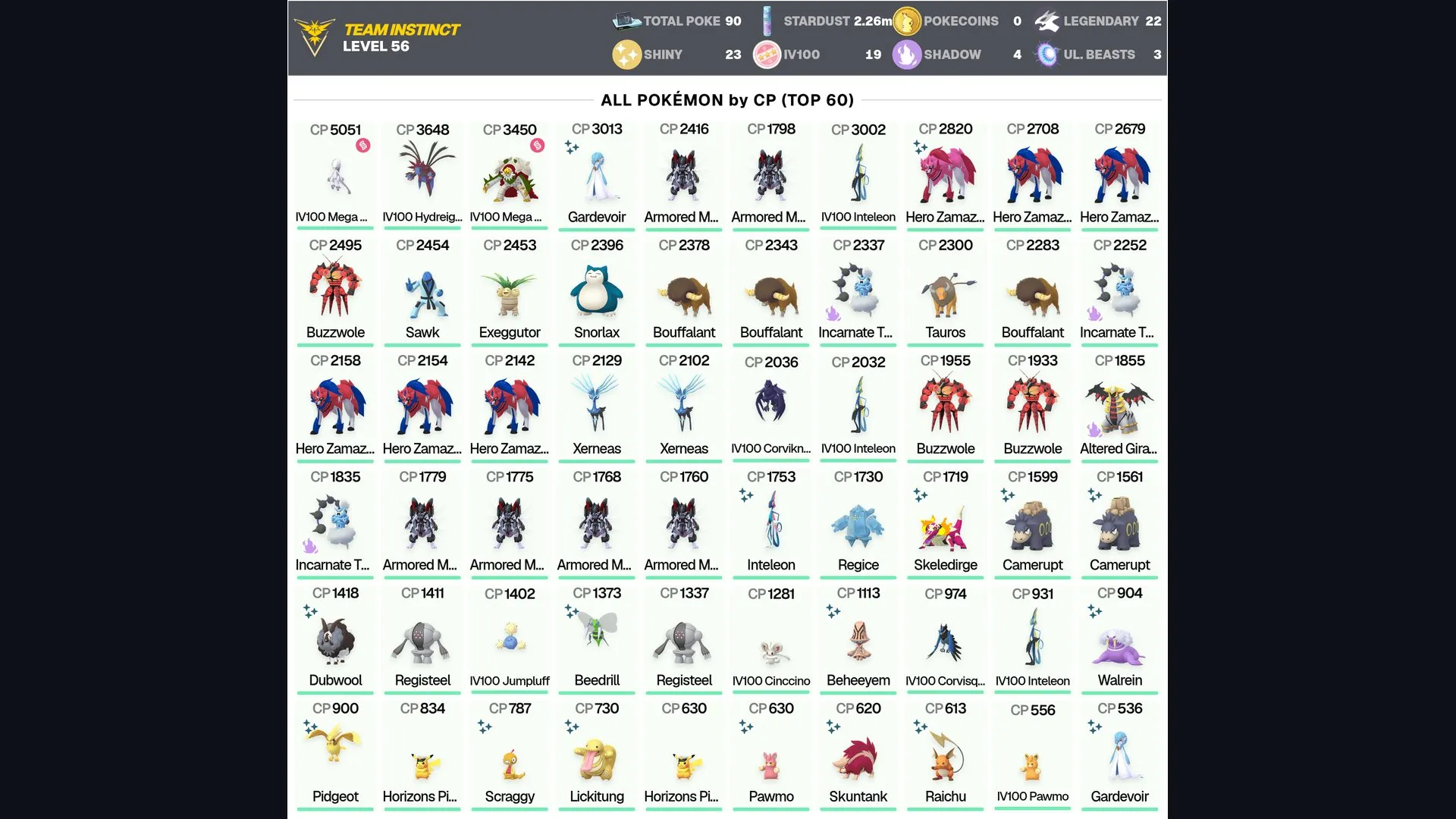Select the shiny Raichu CP 613 sprite
The image size is (1456, 819).
click(946, 756)
